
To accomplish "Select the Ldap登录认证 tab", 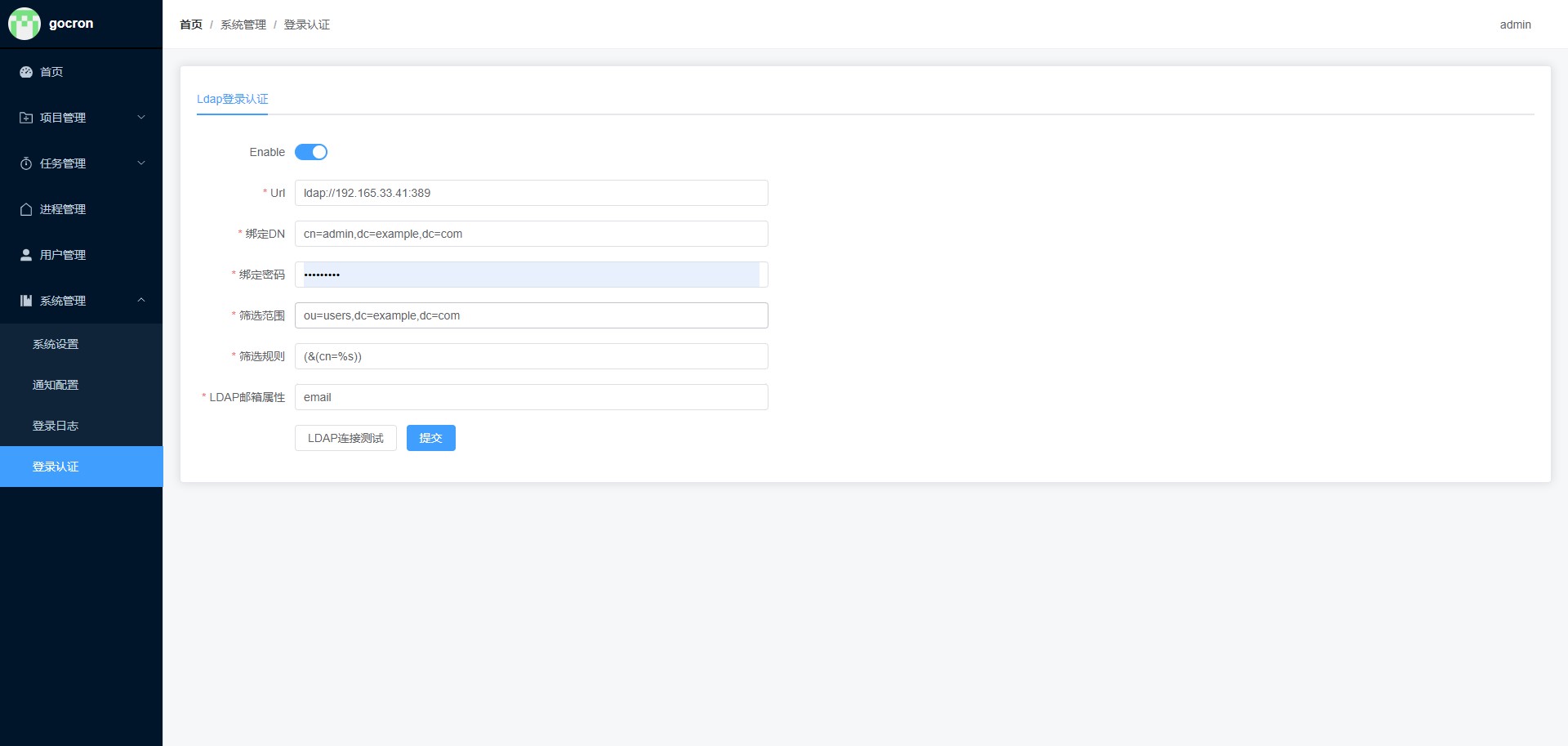I will (x=232, y=99).
